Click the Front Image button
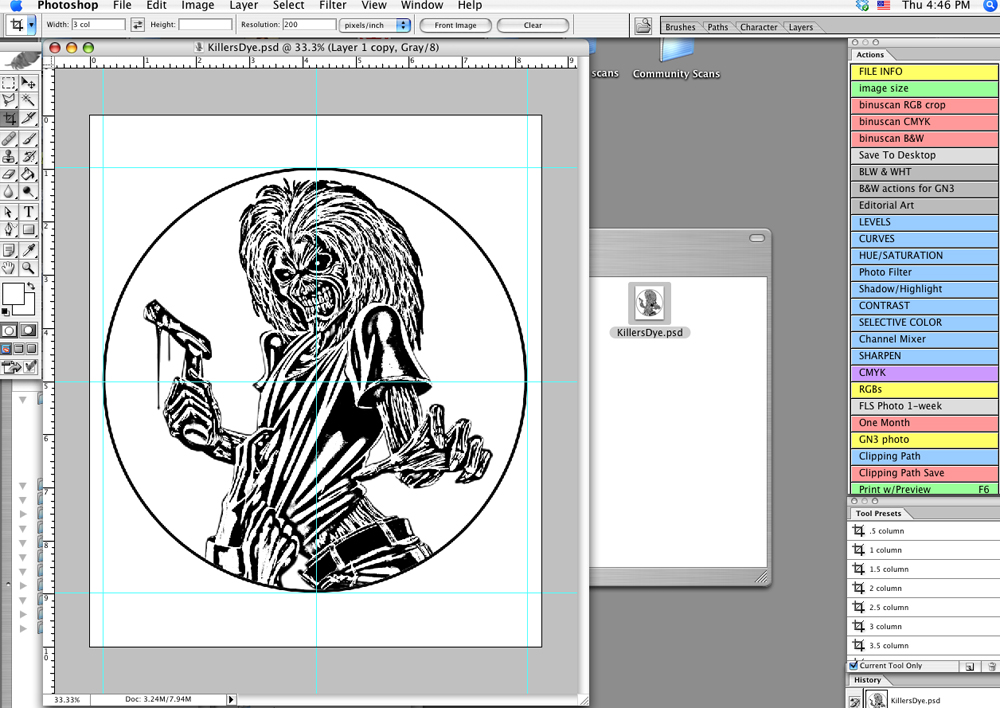This screenshot has height=708, width=1000. (x=455, y=25)
